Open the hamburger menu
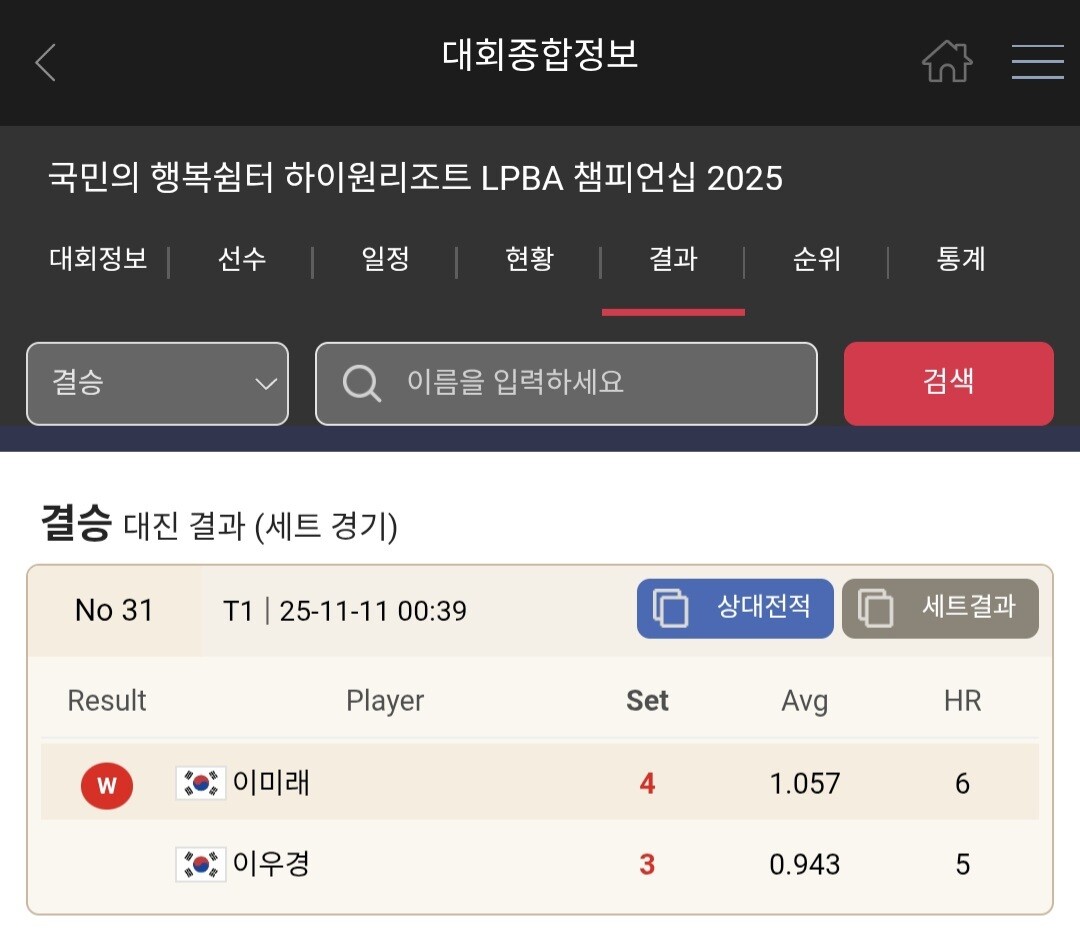Screen dimensions: 1080x935 click(1037, 62)
